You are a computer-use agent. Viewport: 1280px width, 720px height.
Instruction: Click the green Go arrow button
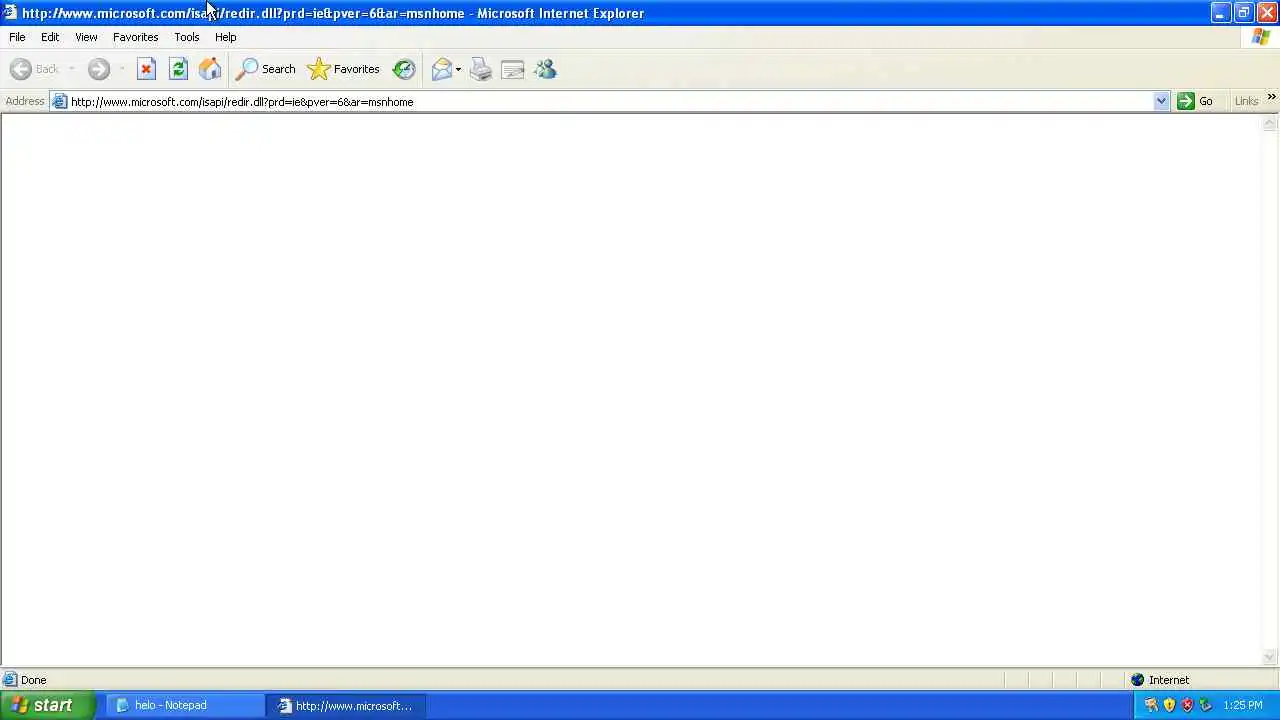pyautogui.click(x=1195, y=101)
